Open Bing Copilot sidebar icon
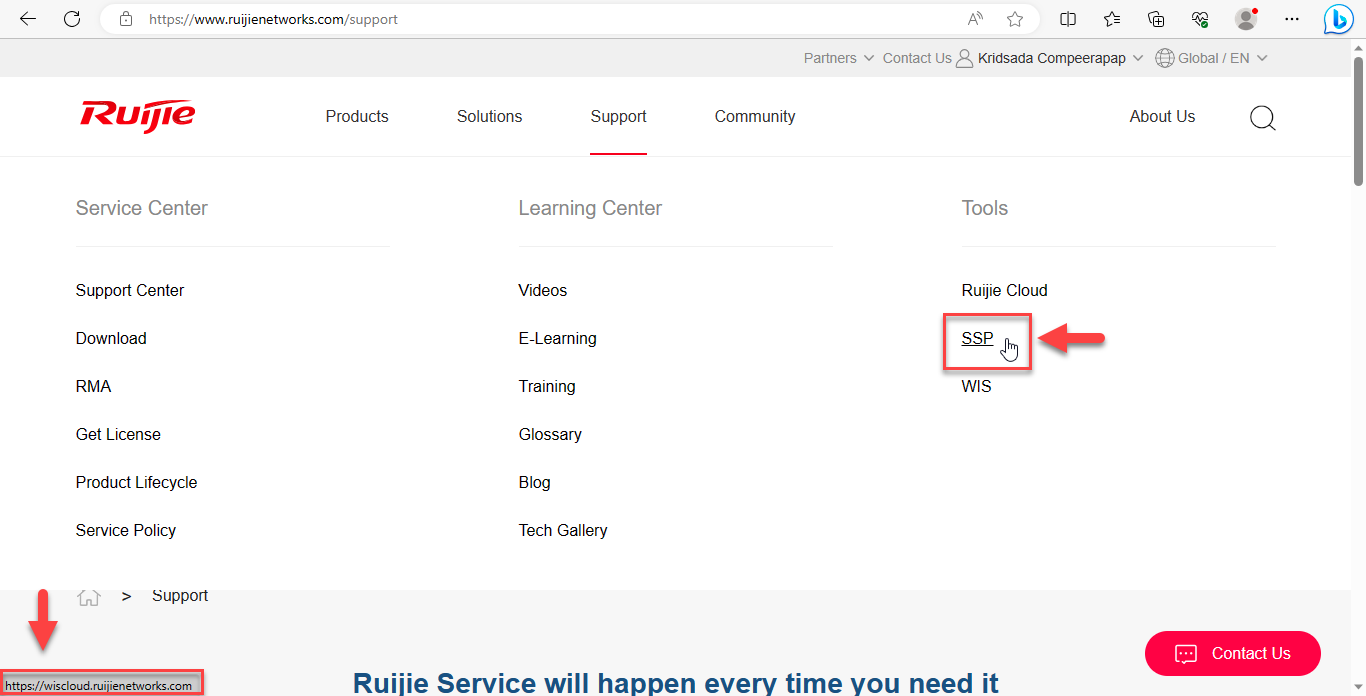This screenshot has height=696, width=1366. 1339,19
